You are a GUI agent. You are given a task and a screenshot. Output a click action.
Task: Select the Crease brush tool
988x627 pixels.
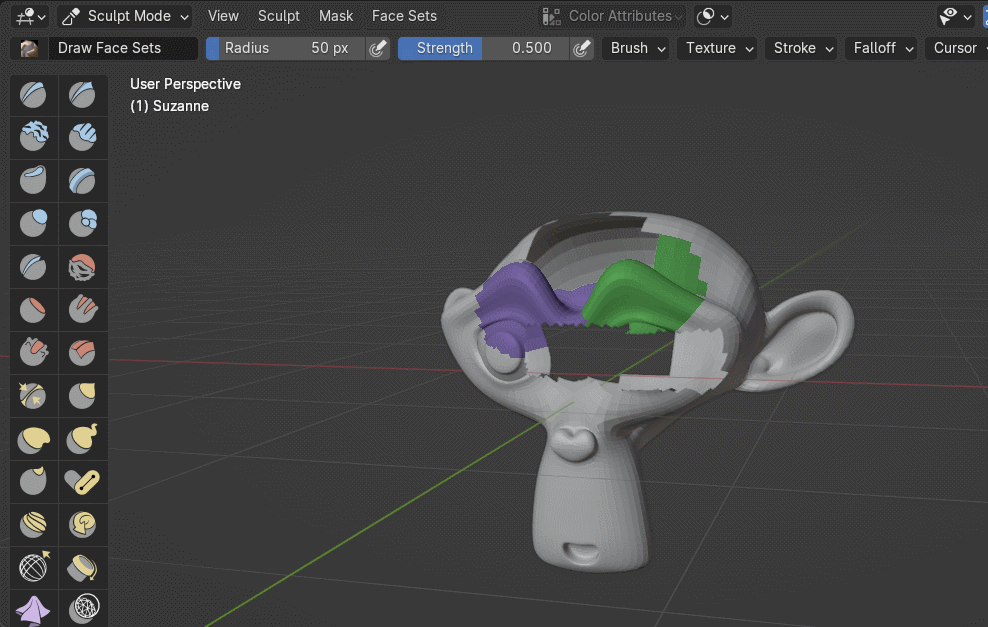tap(33, 267)
